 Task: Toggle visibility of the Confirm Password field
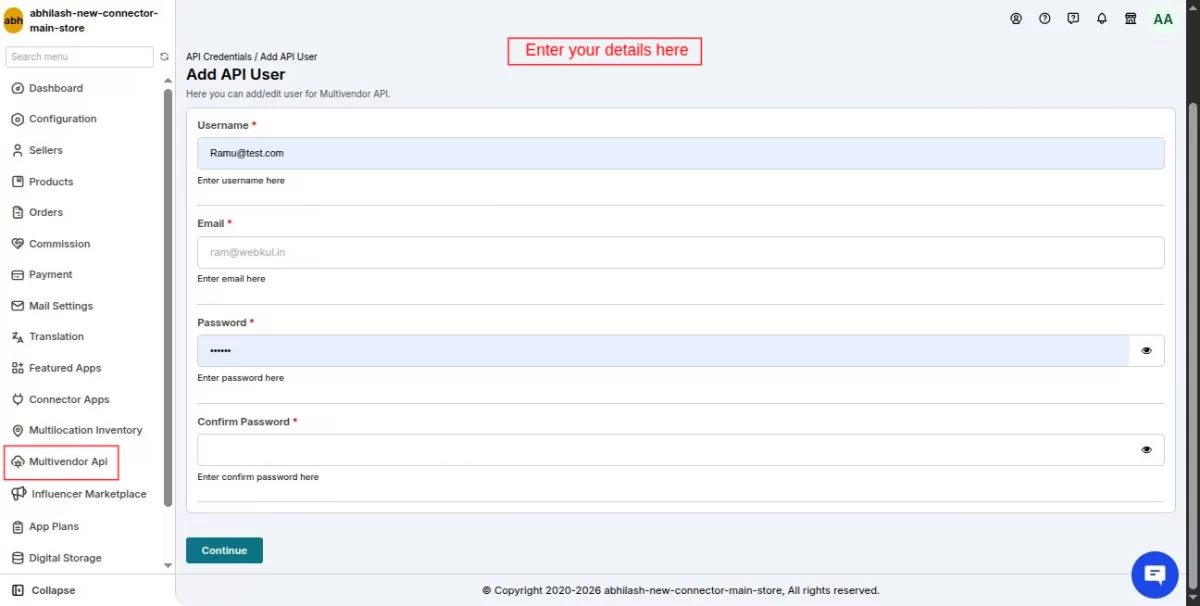[x=1146, y=450]
